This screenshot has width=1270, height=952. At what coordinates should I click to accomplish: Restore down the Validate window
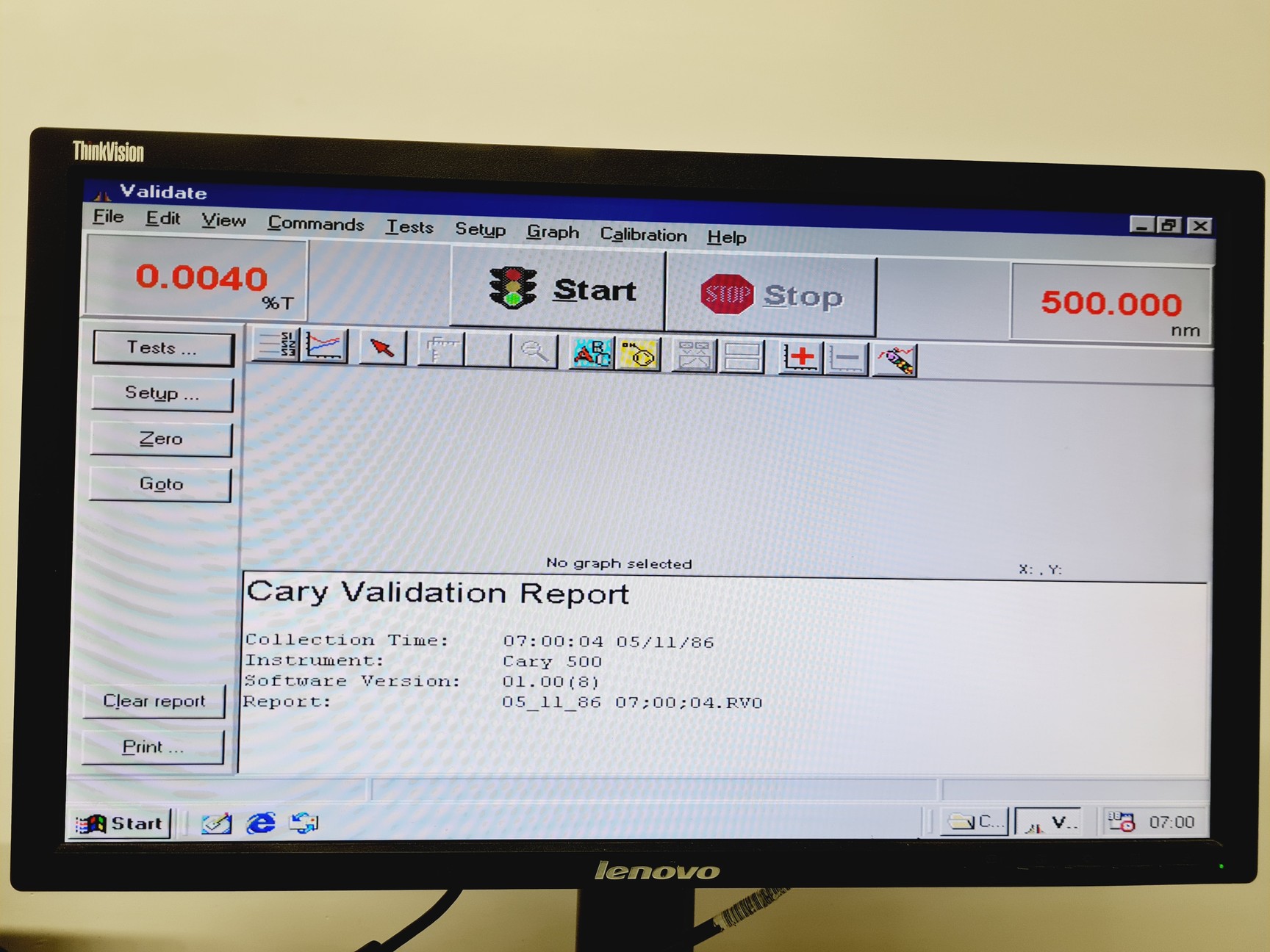1169,225
